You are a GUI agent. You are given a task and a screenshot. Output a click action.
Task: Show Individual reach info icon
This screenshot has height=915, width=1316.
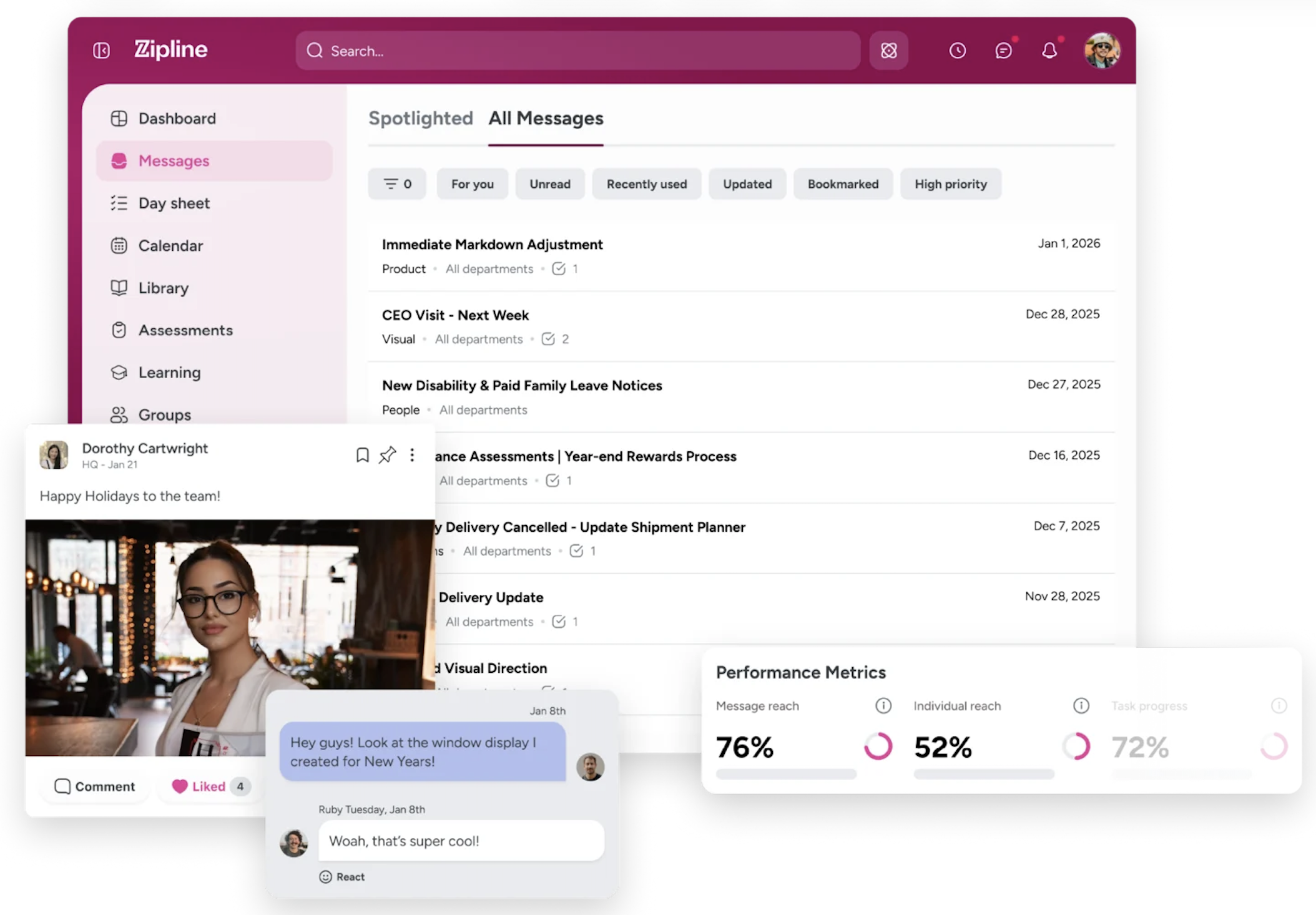(x=1081, y=706)
